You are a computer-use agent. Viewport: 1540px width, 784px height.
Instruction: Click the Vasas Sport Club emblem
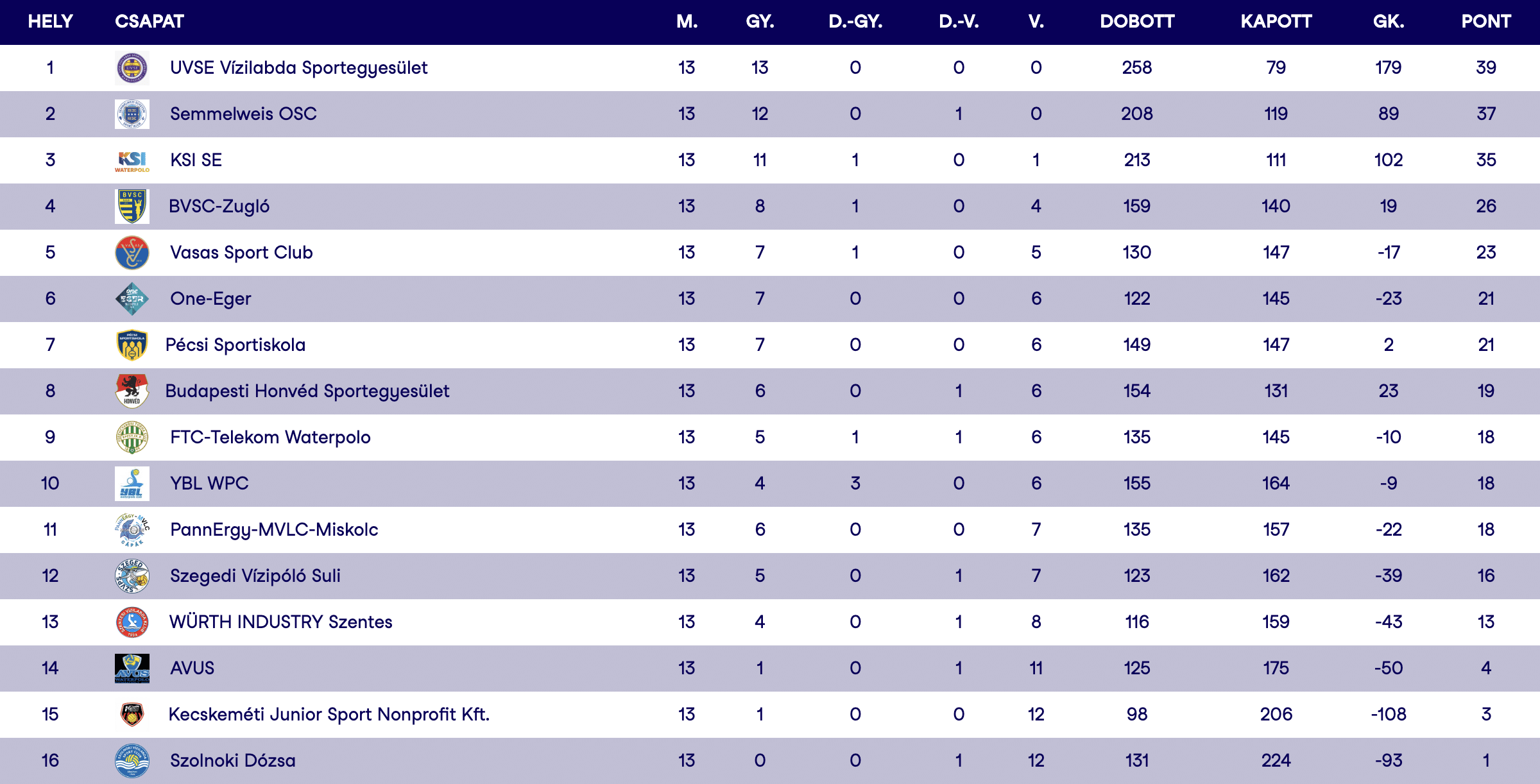coord(132,253)
